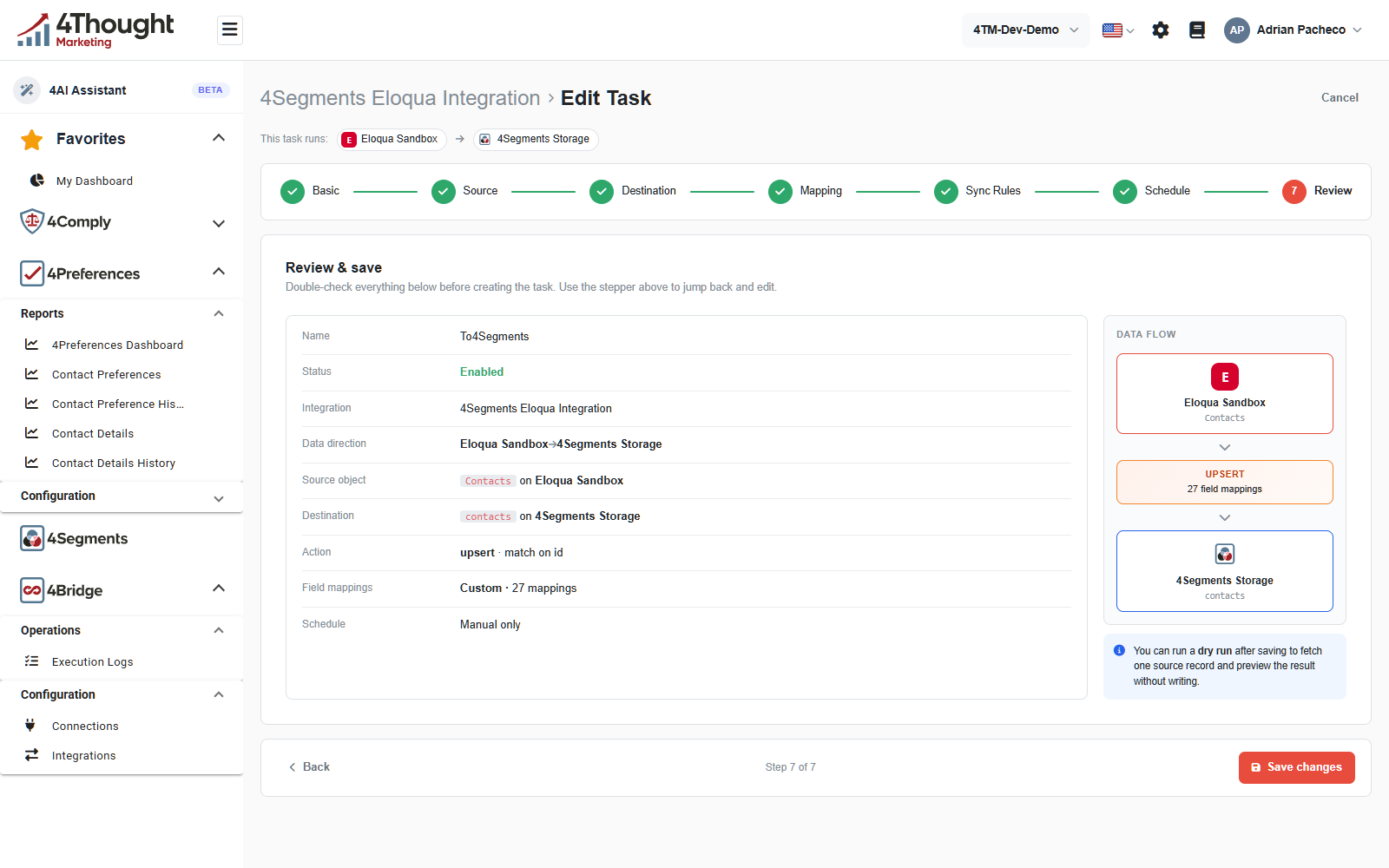Click the 4AI Assistant wand icon
Image resolution: width=1389 pixels, height=868 pixels.
pyautogui.click(x=27, y=90)
